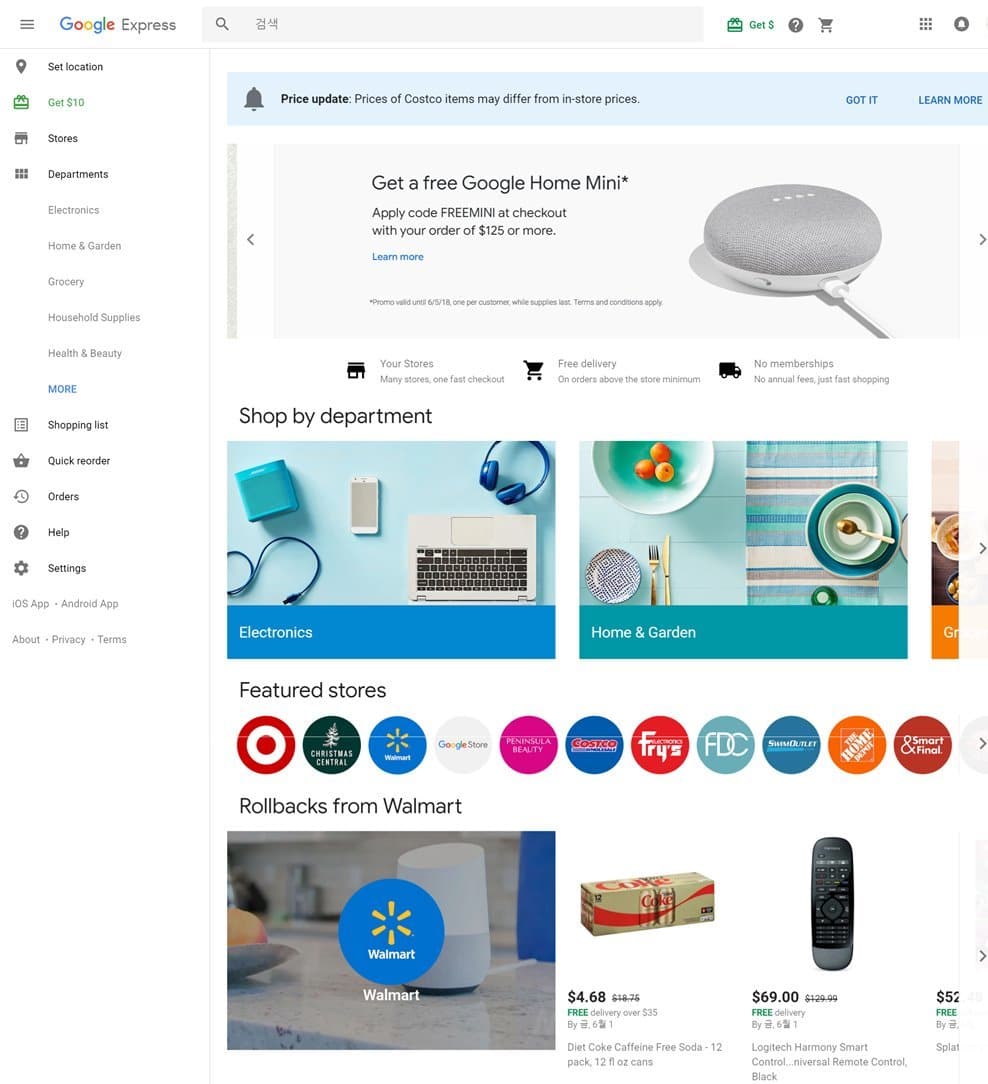988x1084 pixels.
Task: Check notifications via the bell icon
Action: tap(961, 24)
